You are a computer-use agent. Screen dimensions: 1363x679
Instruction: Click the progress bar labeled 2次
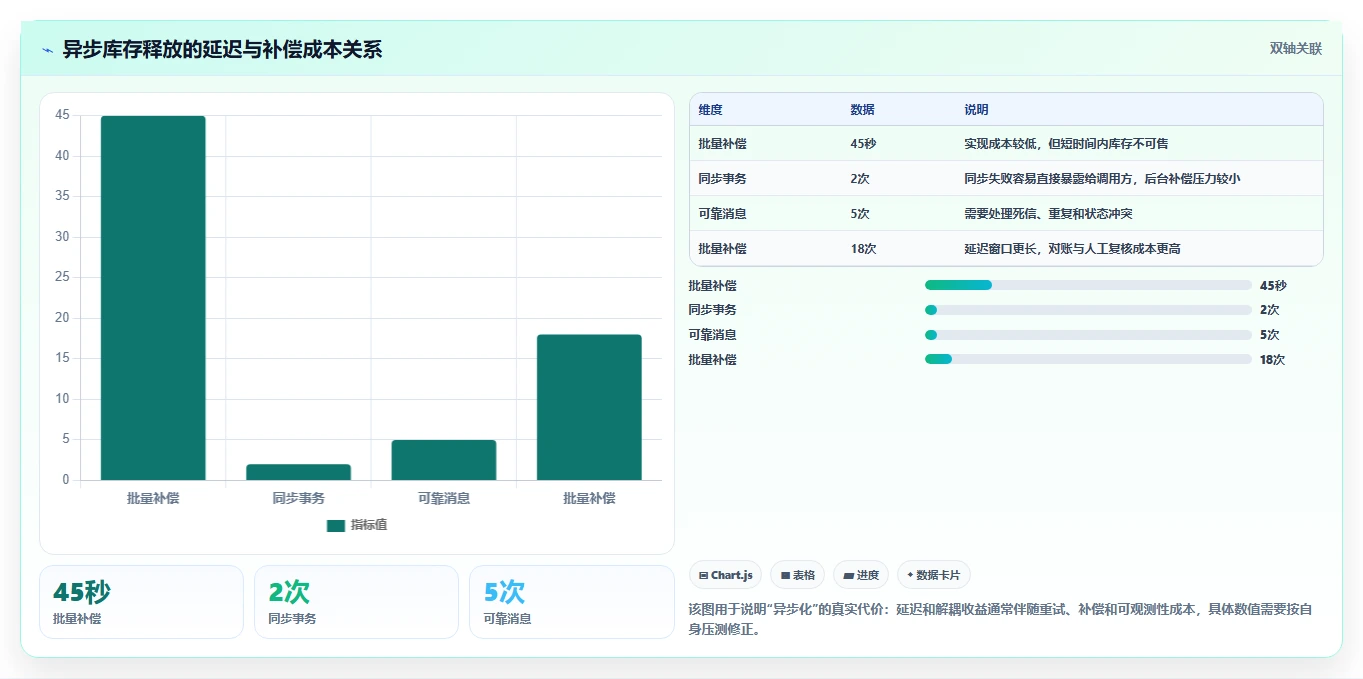1088,310
